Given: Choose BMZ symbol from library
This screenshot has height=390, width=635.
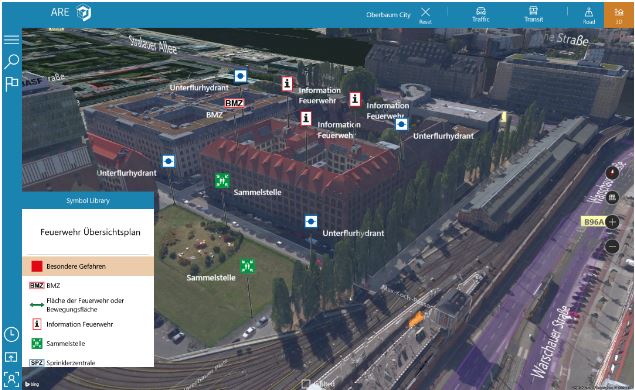Looking at the screenshot, I should tap(88, 286).
